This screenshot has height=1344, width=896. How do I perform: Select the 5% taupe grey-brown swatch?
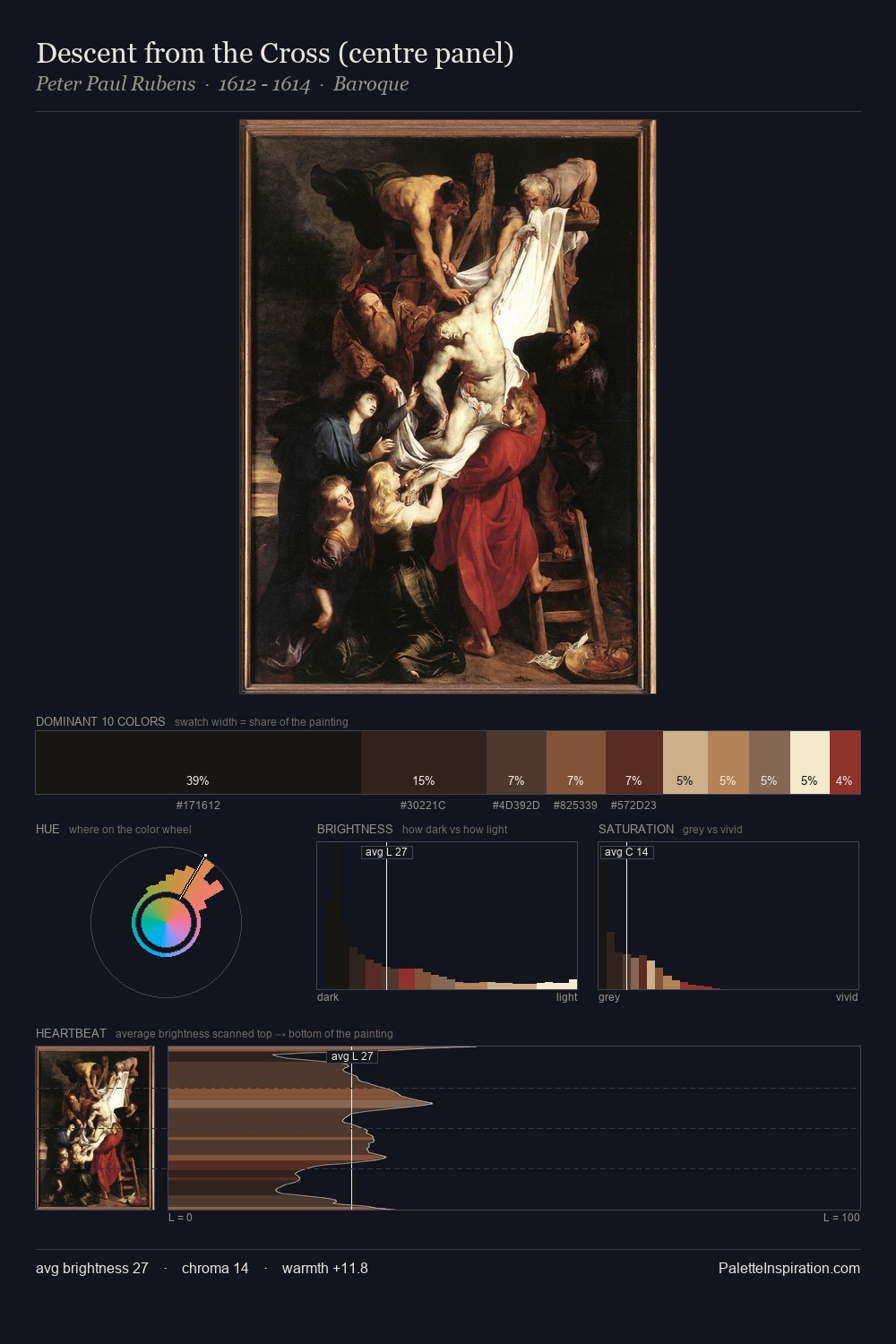[x=770, y=762]
